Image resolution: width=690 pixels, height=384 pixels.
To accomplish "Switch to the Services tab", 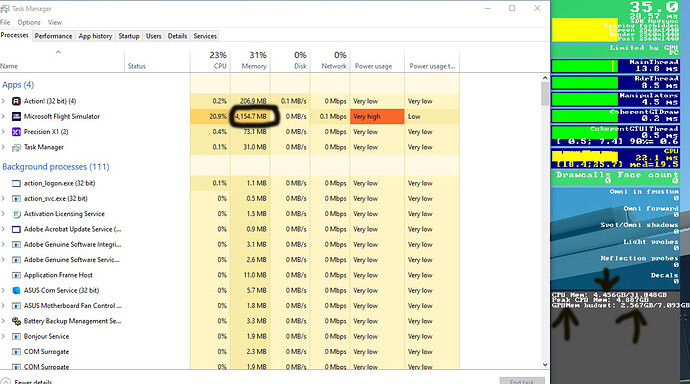I will pos(205,36).
